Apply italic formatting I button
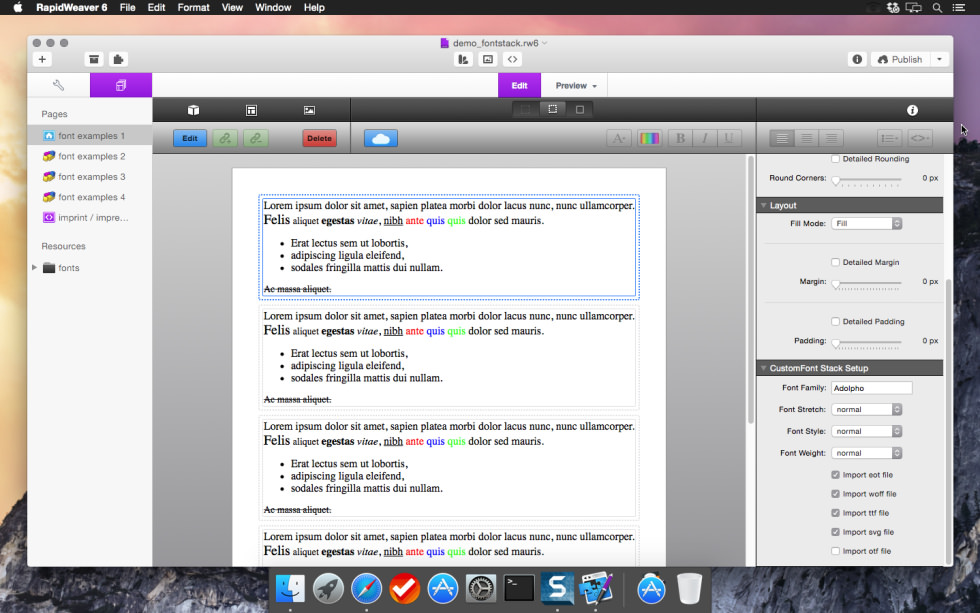 click(704, 138)
